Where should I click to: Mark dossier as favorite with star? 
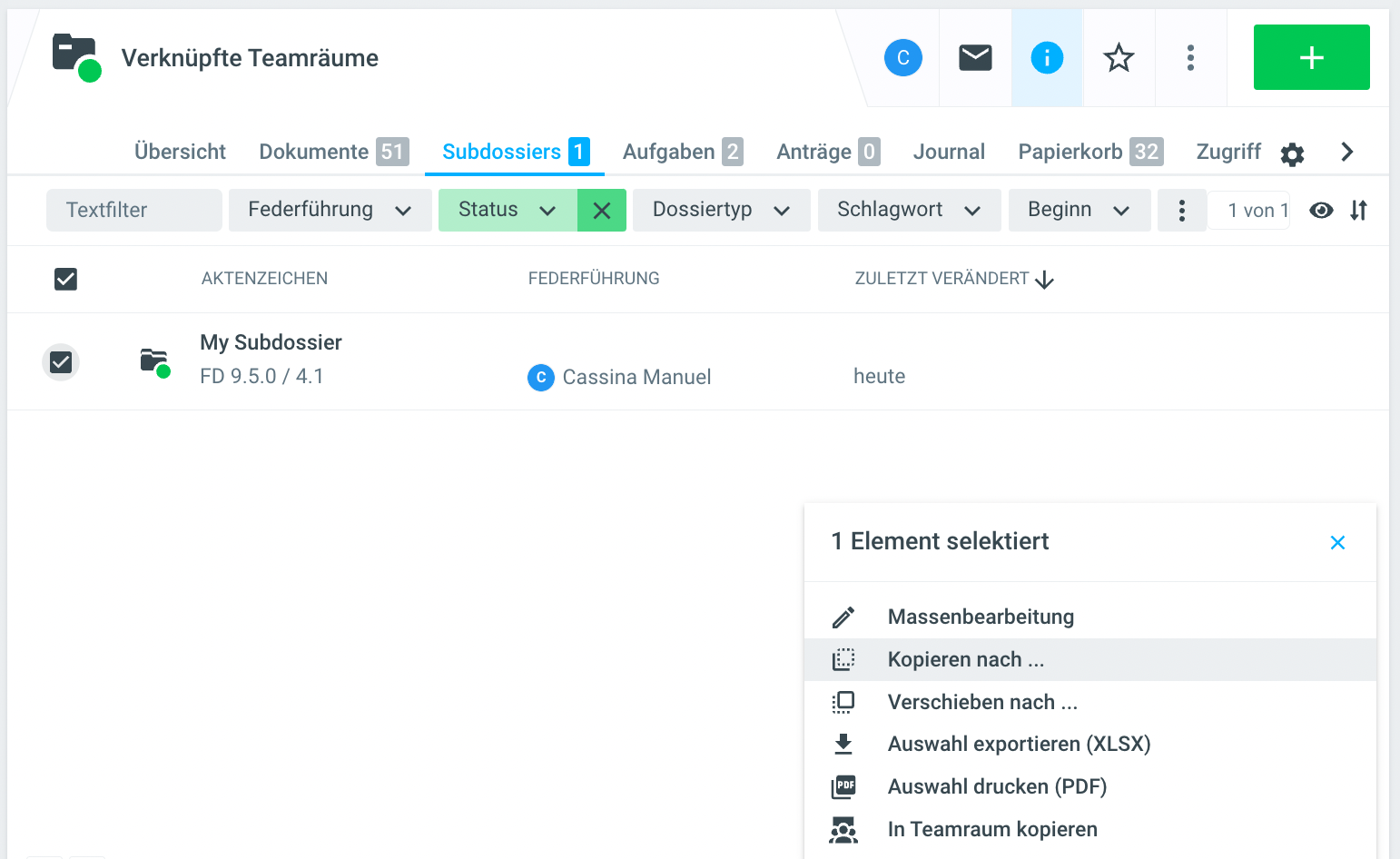click(1119, 58)
